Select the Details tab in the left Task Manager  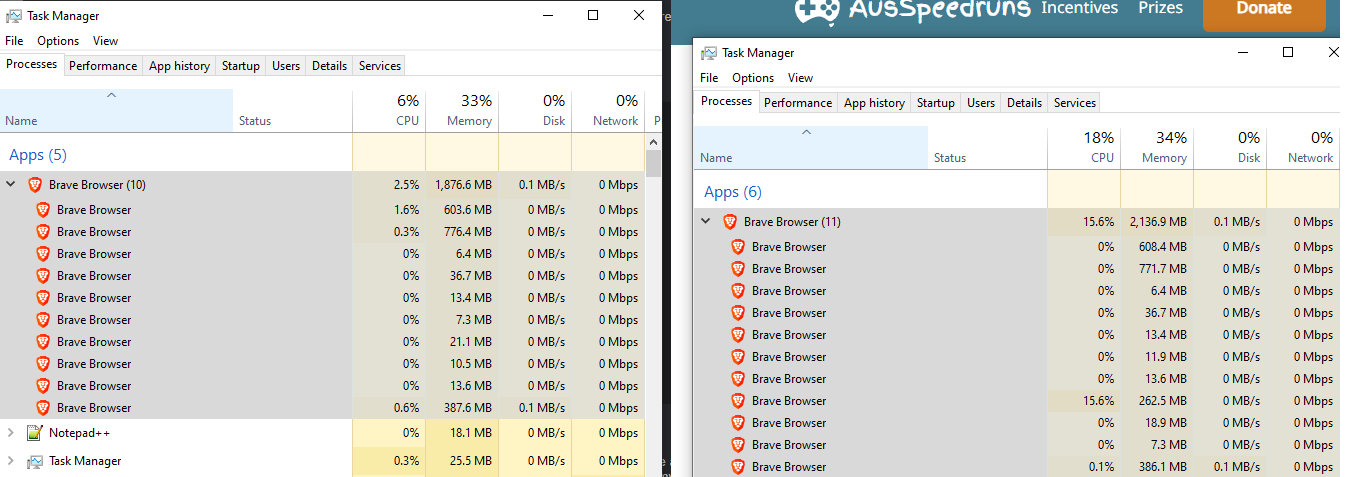pyautogui.click(x=329, y=66)
